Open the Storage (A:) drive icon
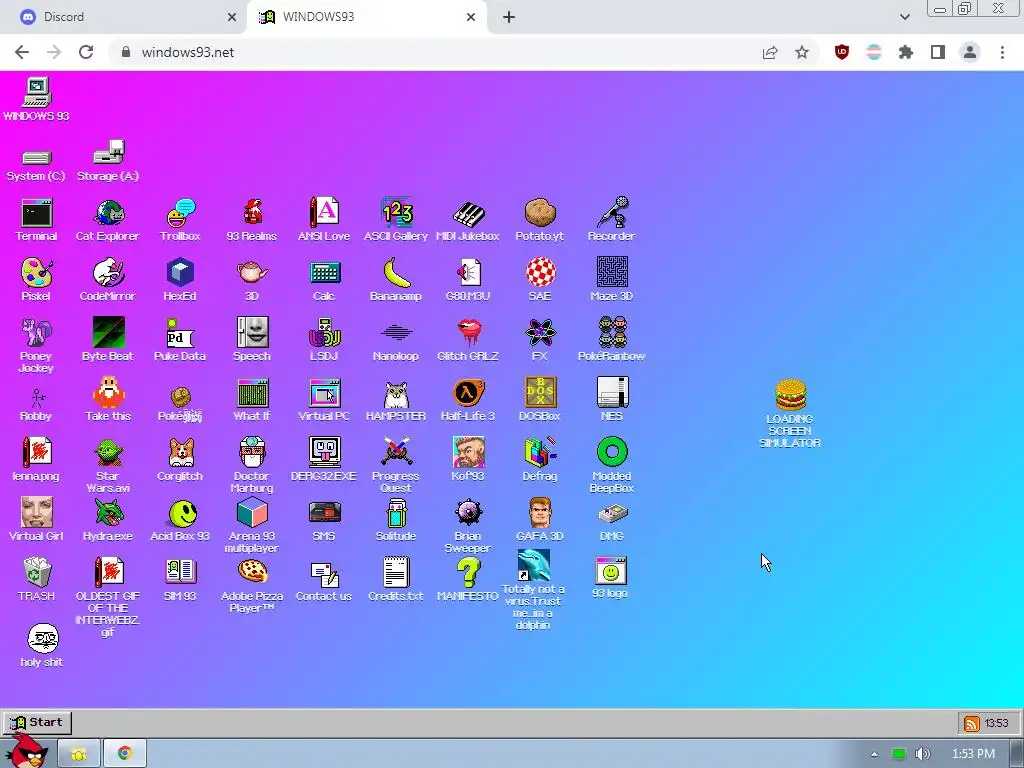Screen dimensions: 1024x768 108,161
